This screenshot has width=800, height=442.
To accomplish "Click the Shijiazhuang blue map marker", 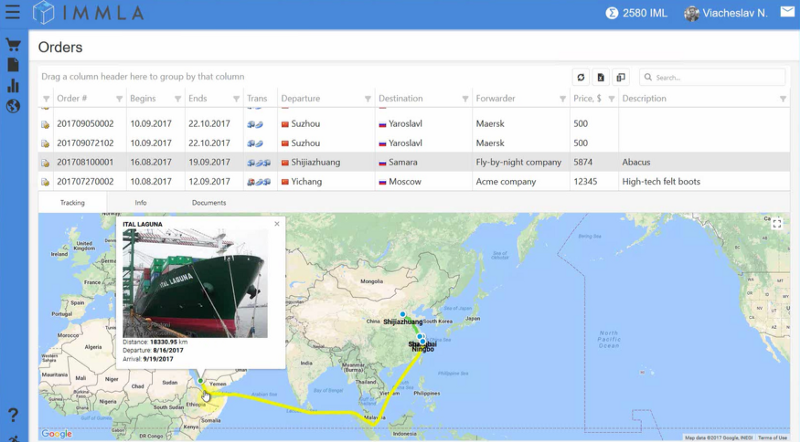I will (x=403, y=314).
